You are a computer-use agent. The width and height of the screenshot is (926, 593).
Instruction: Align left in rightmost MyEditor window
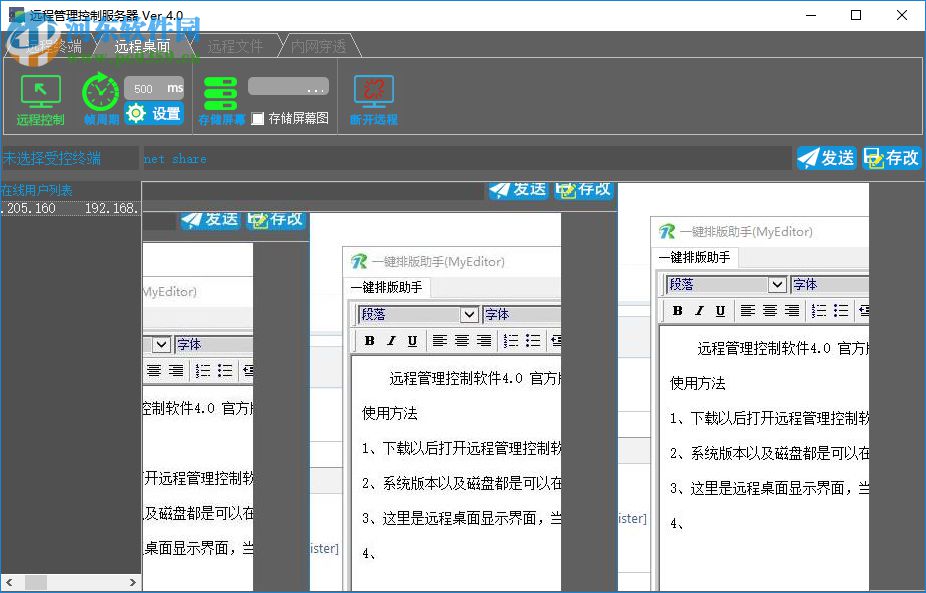pyautogui.click(x=748, y=311)
